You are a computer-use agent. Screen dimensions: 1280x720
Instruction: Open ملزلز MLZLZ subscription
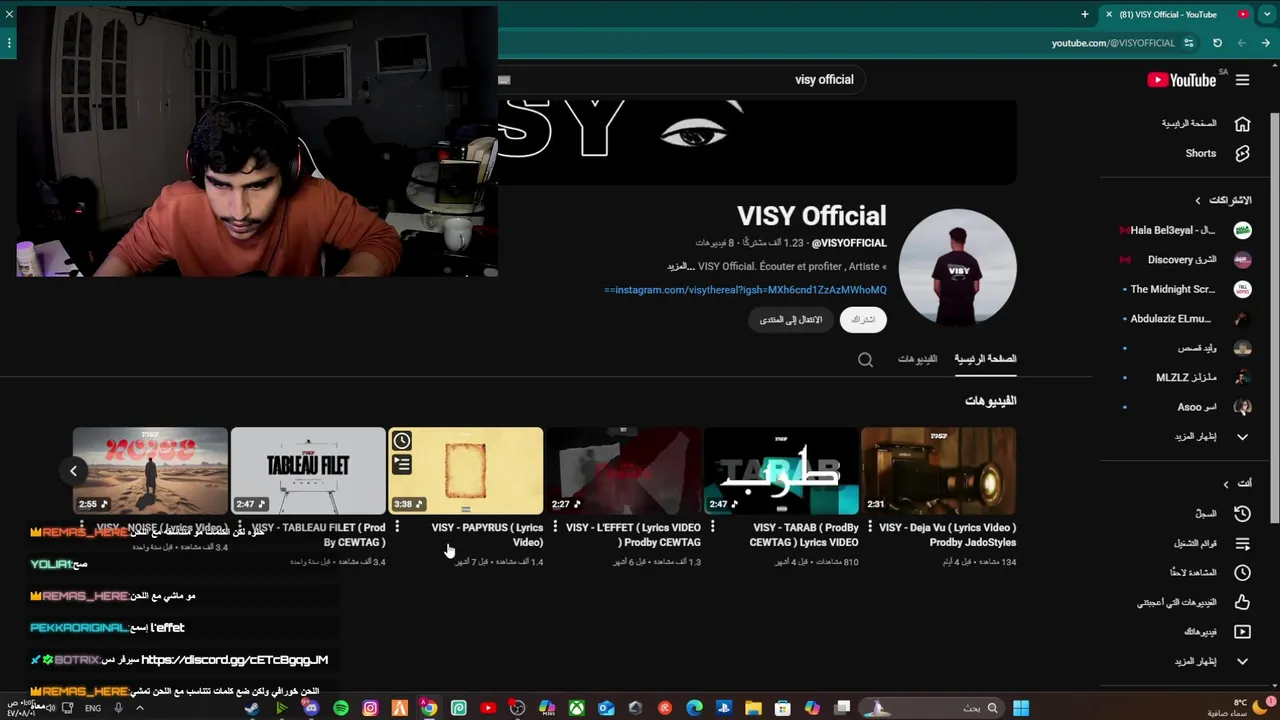1186,378
